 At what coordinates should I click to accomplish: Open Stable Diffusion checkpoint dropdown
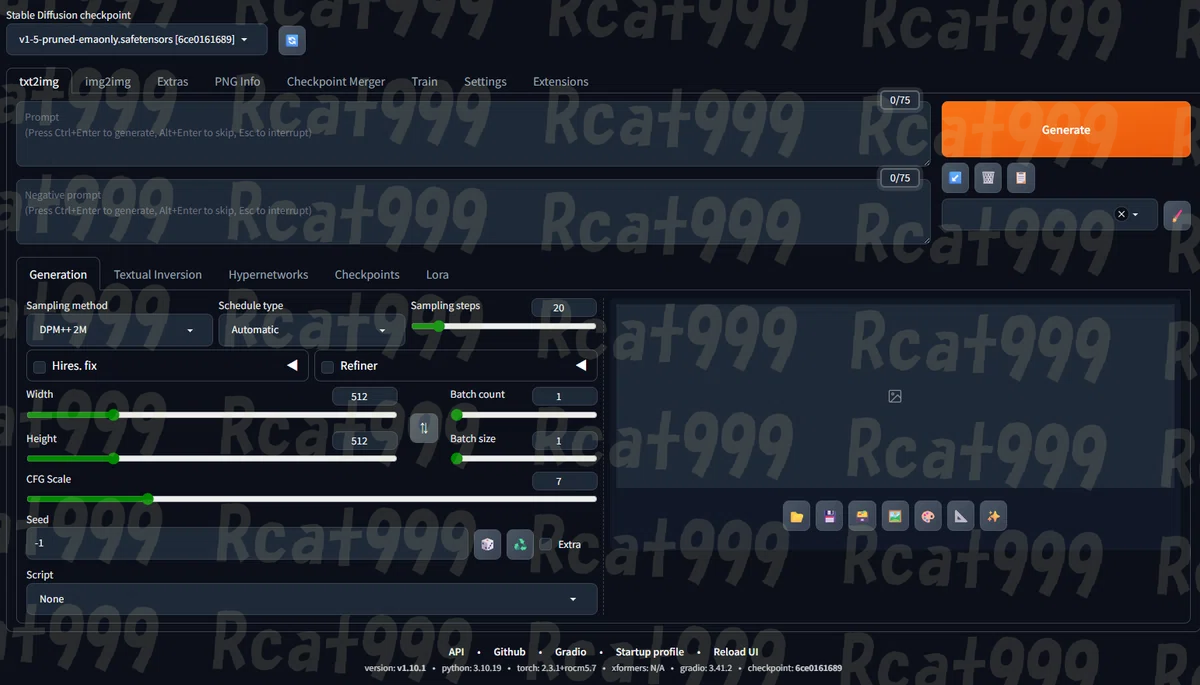click(137, 39)
